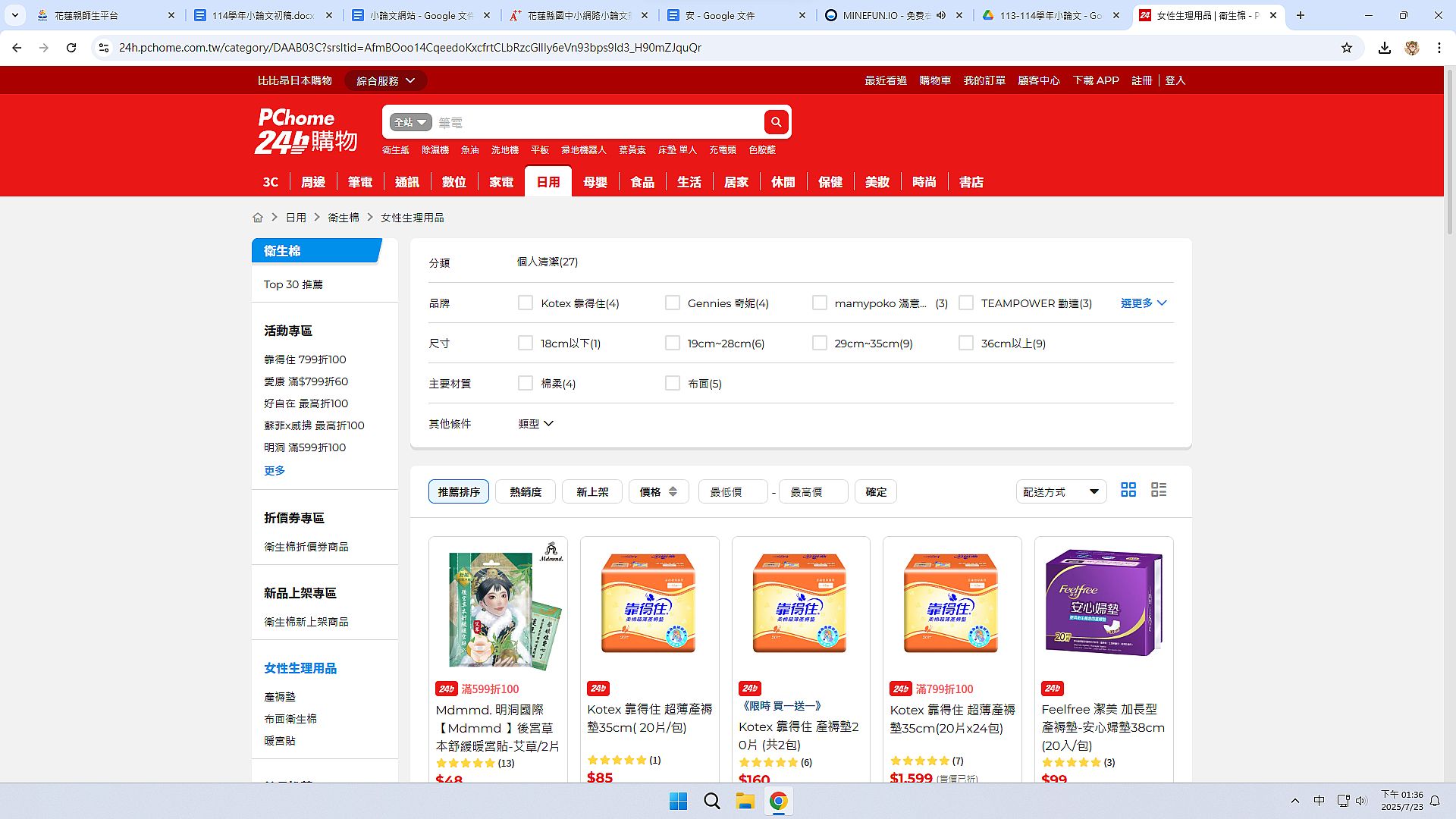Click the home breadcrumb icon
The width and height of the screenshot is (1456, 819).
(x=258, y=218)
